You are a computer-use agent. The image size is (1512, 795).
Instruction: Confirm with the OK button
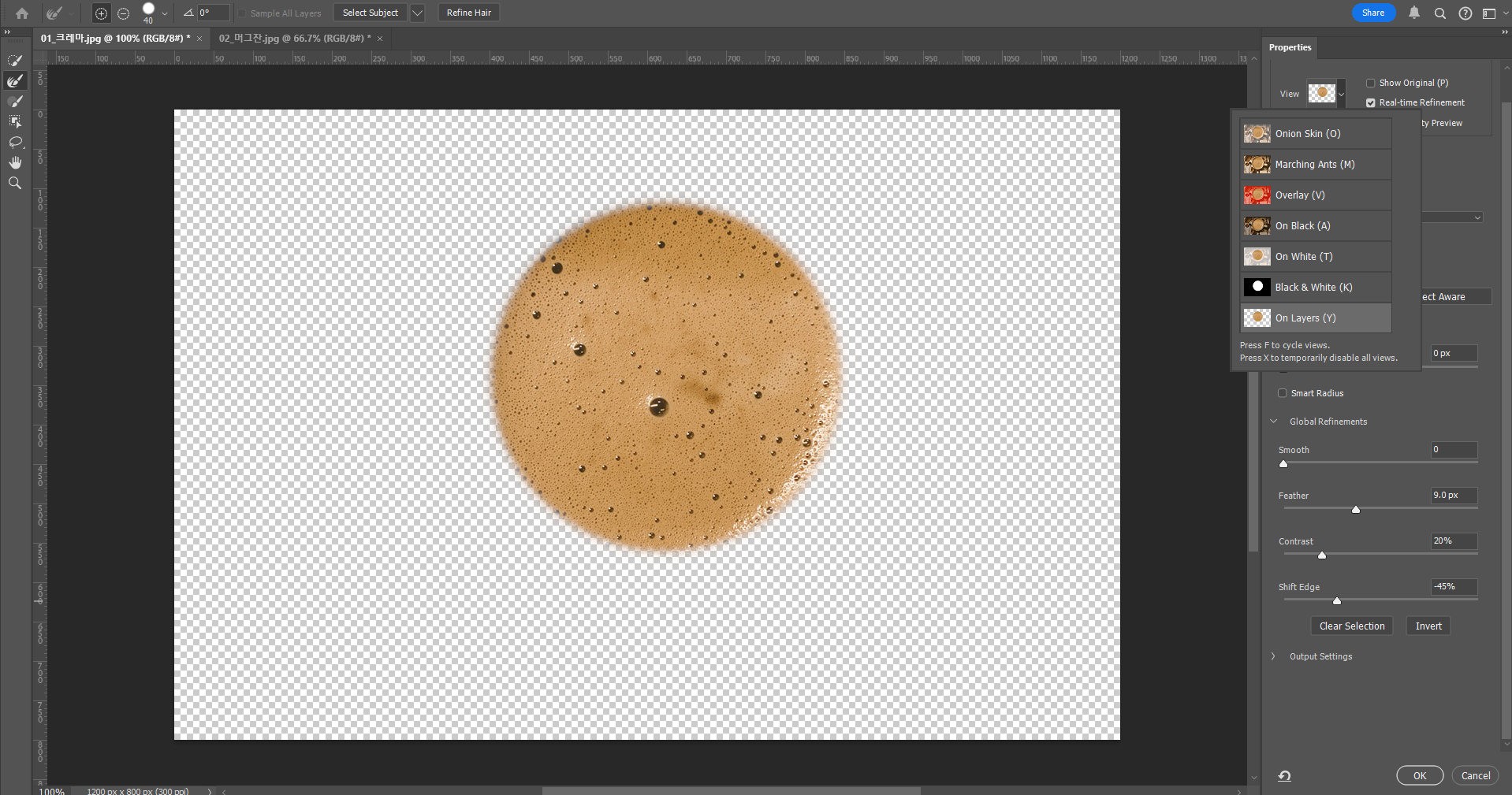(1420, 775)
